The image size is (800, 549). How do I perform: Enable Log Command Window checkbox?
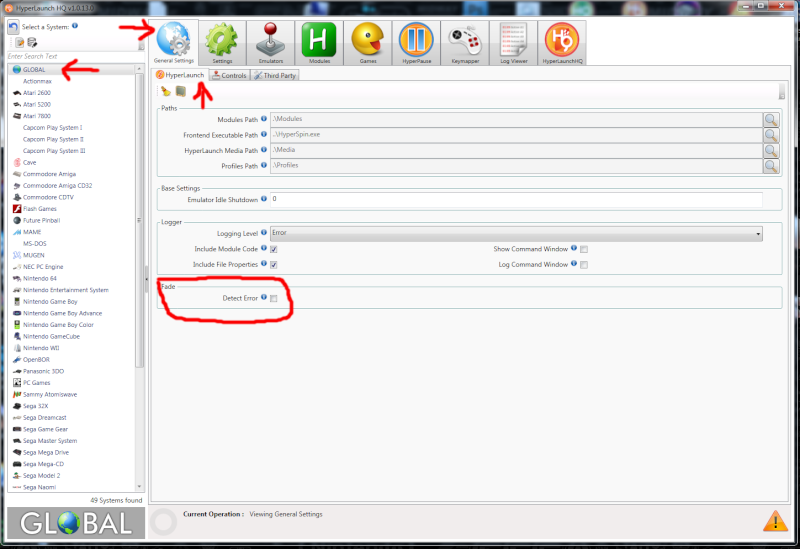tap(584, 265)
